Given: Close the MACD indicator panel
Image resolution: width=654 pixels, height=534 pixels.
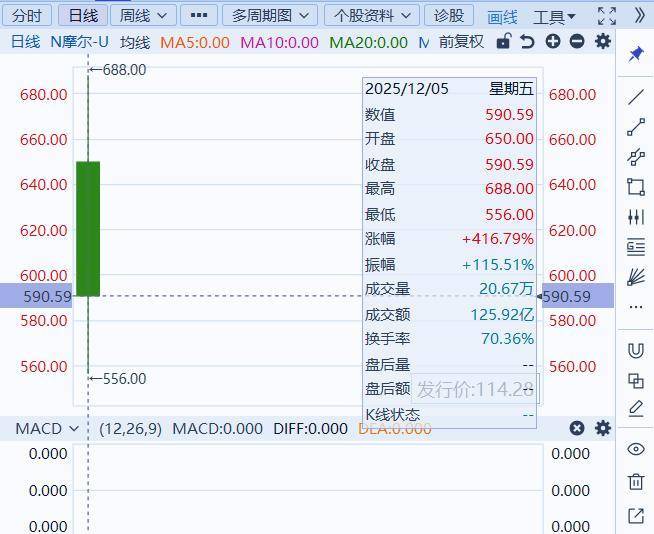Looking at the screenshot, I should (x=577, y=428).
